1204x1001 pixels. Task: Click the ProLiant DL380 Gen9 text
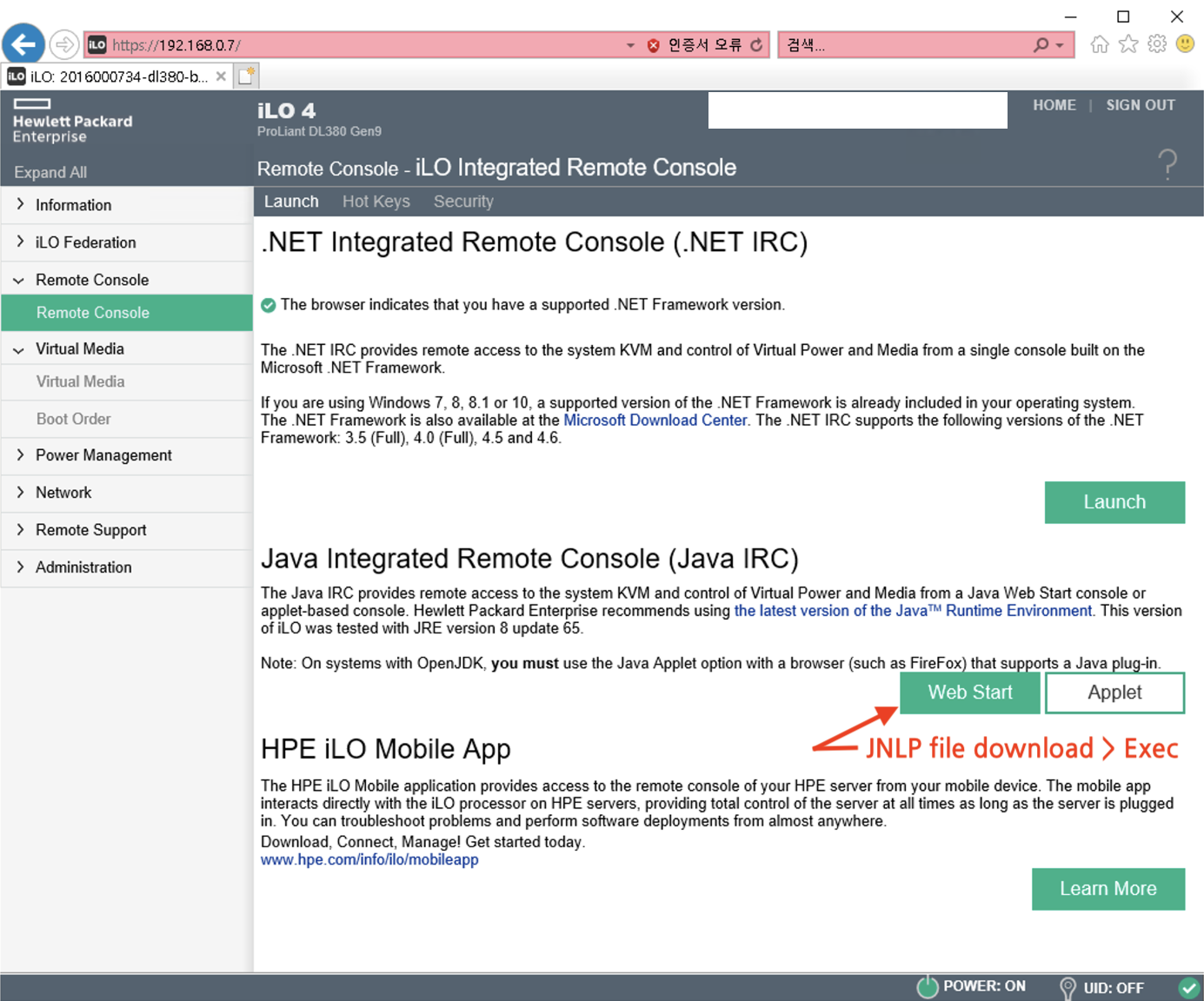coord(319,131)
